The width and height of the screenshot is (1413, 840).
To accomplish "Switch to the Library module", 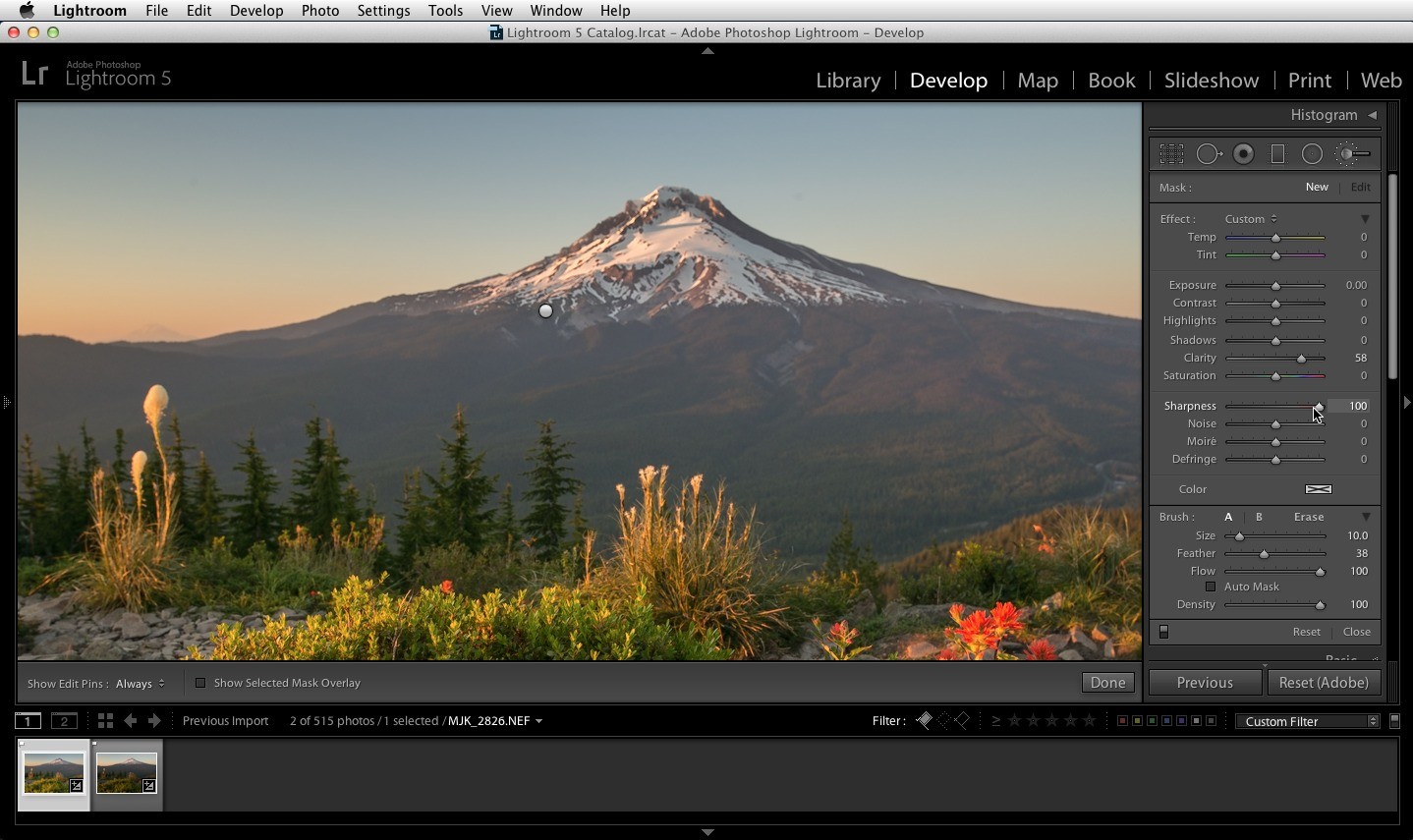I will click(x=848, y=81).
